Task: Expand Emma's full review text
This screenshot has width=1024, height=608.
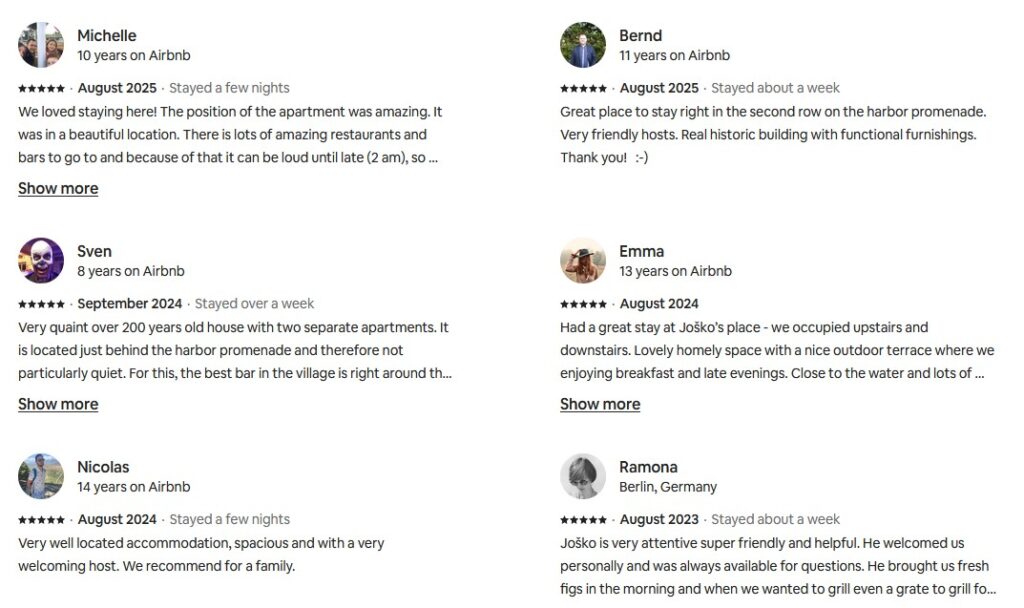Action: coord(600,404)
